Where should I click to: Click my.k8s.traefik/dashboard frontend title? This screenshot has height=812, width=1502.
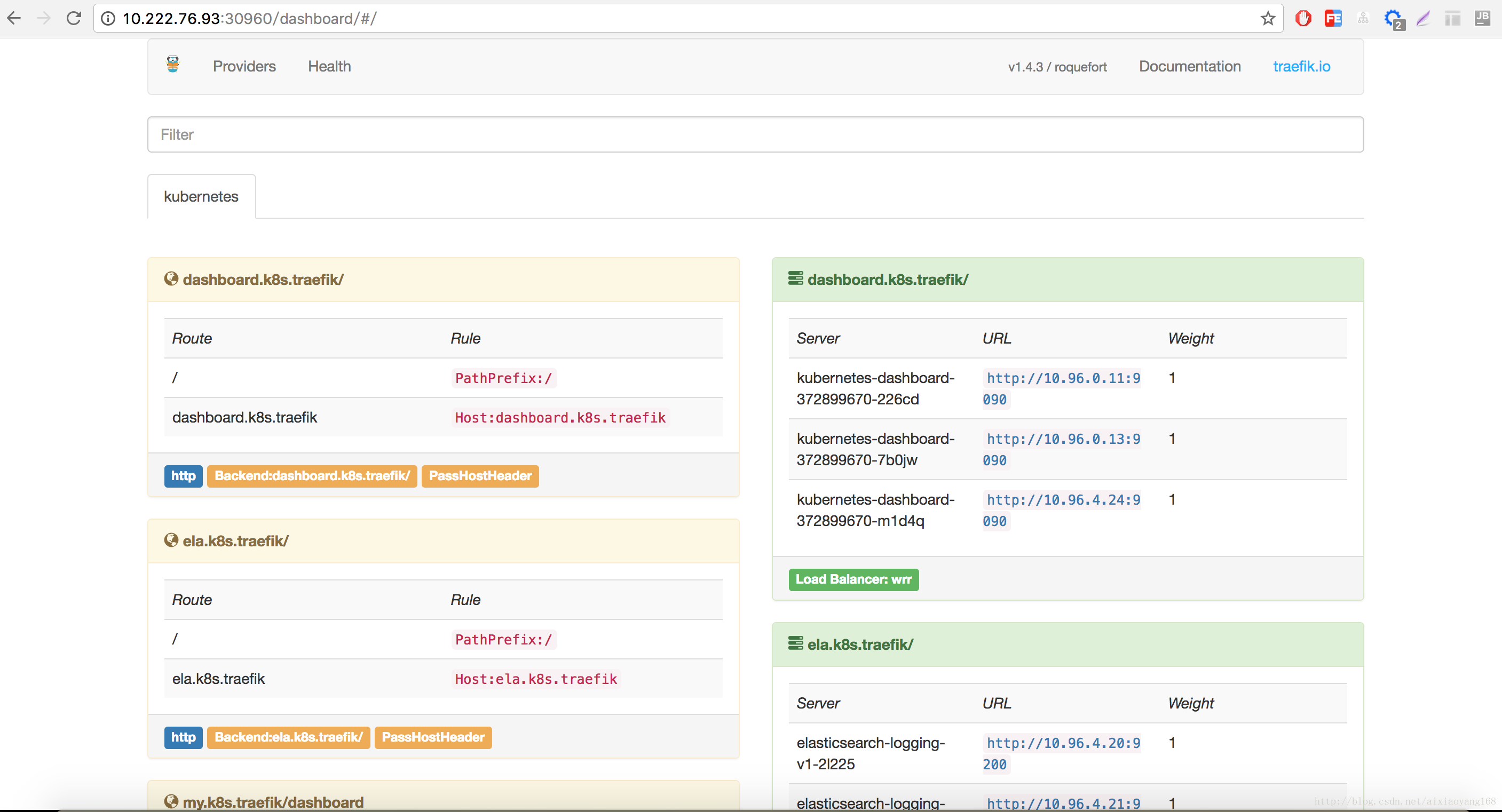coord(273,802)
